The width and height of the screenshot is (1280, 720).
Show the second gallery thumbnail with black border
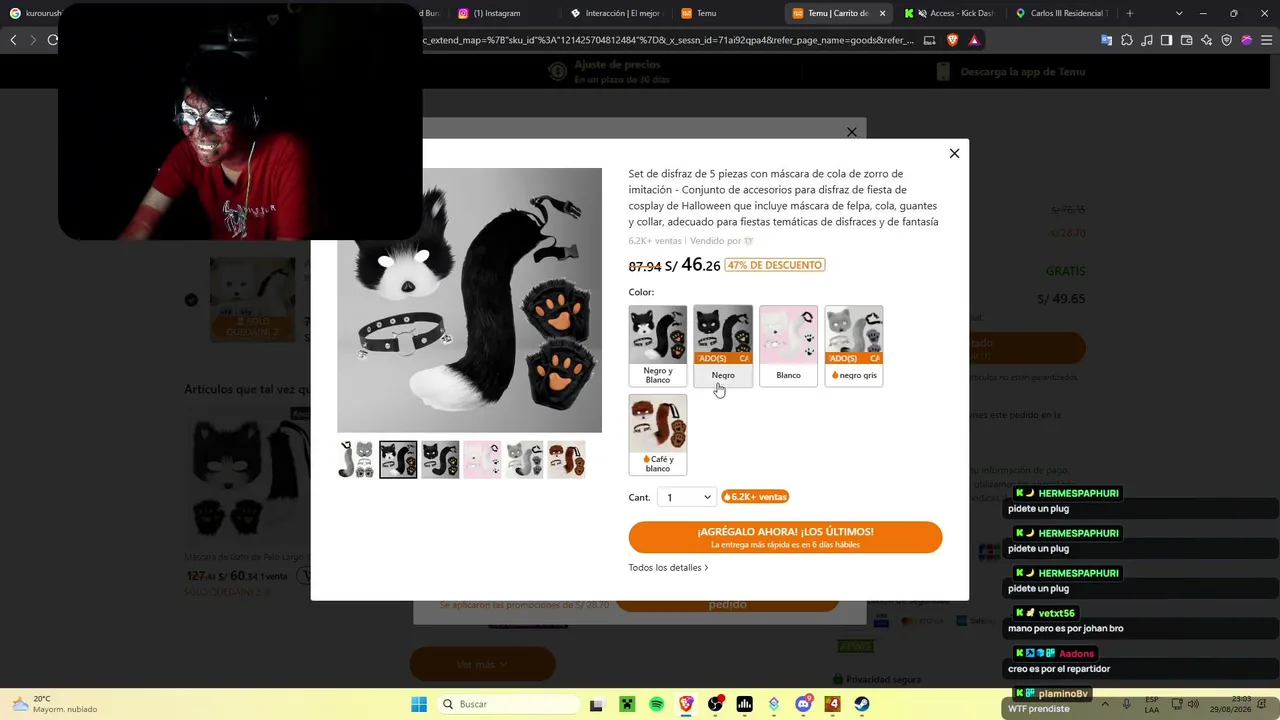[x=398, y=459]
